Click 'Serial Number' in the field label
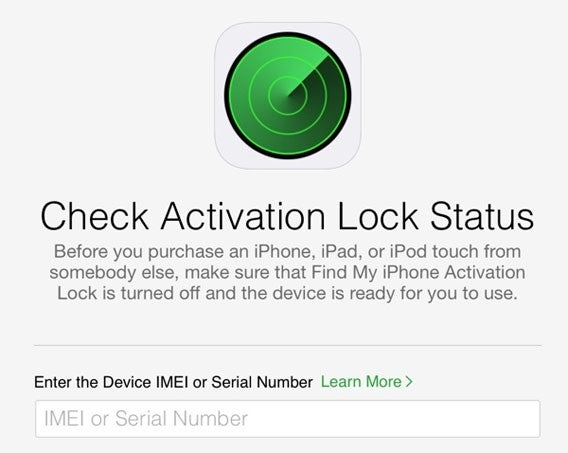The height and width of the screenshot is (453, 568). coord(262,382)
